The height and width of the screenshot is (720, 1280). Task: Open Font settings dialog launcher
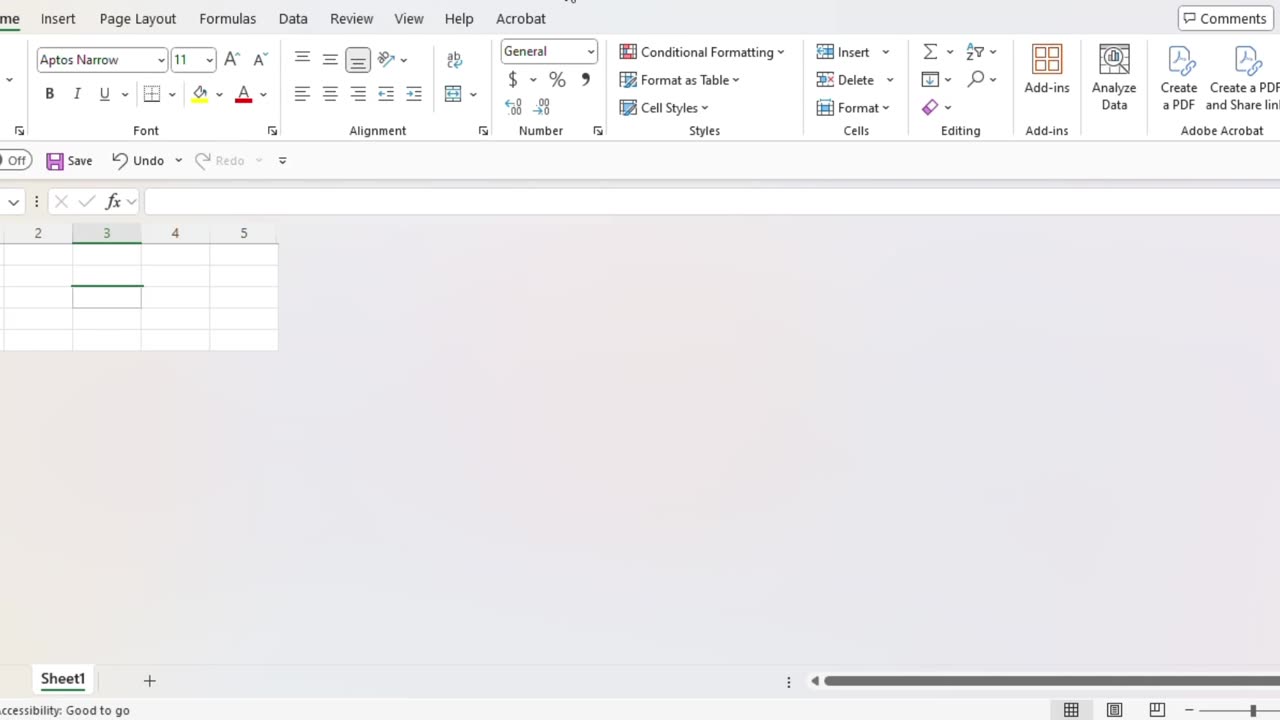coord(272,131)
